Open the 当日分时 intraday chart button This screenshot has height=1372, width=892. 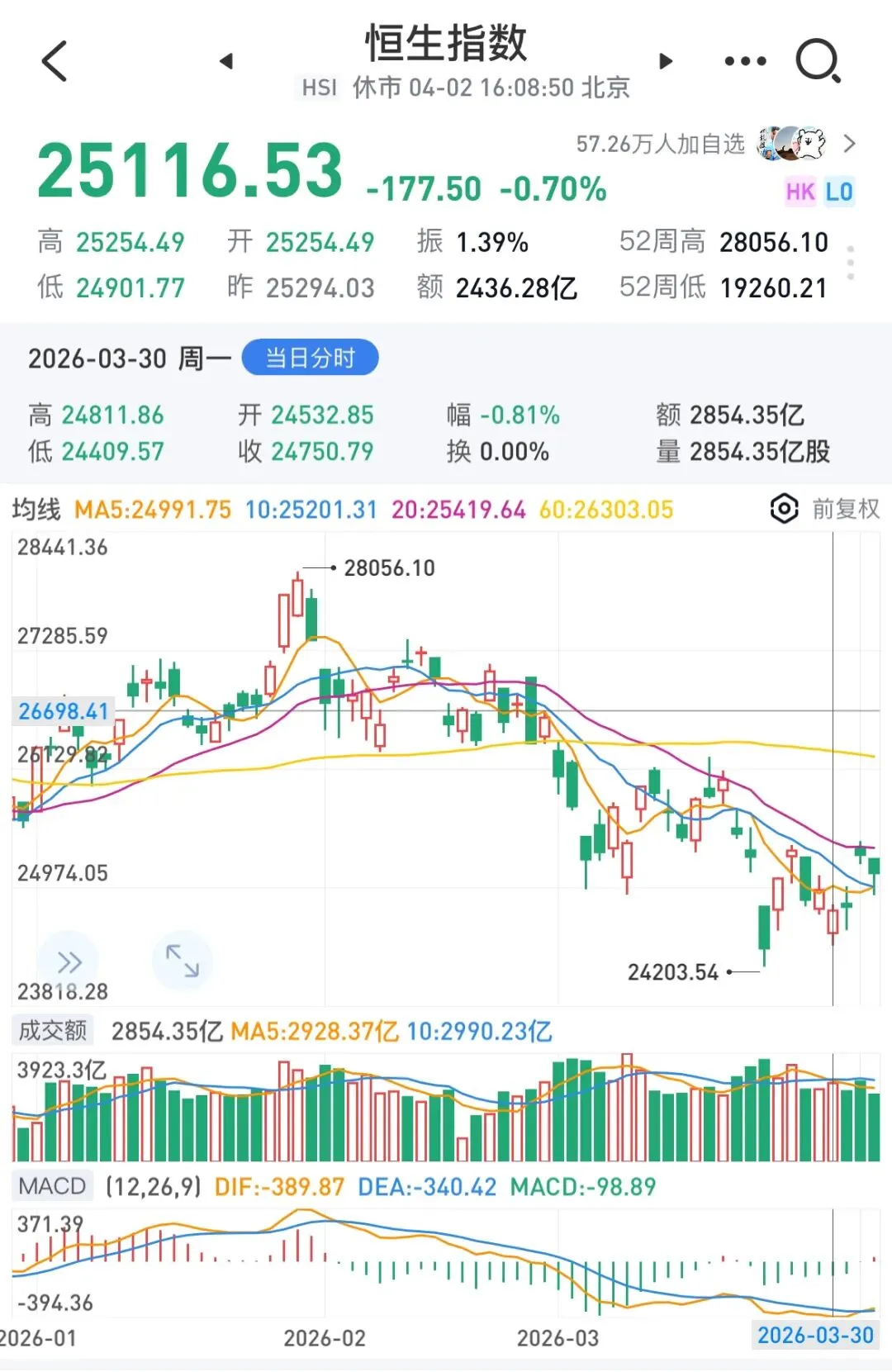tap(310, 358)
